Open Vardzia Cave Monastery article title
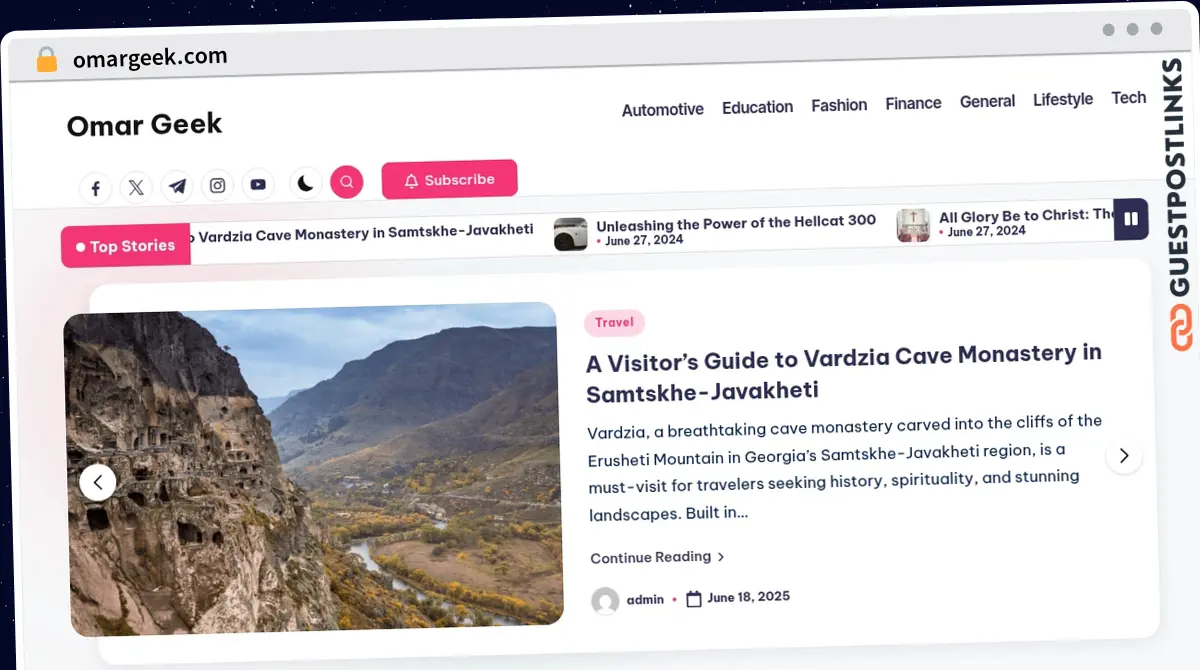The width and height of the screenshot is (1200, 670). click(x=844, y=372)
